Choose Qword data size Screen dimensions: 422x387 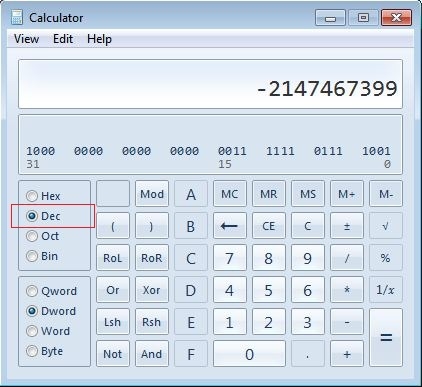[x=52, y=291]
